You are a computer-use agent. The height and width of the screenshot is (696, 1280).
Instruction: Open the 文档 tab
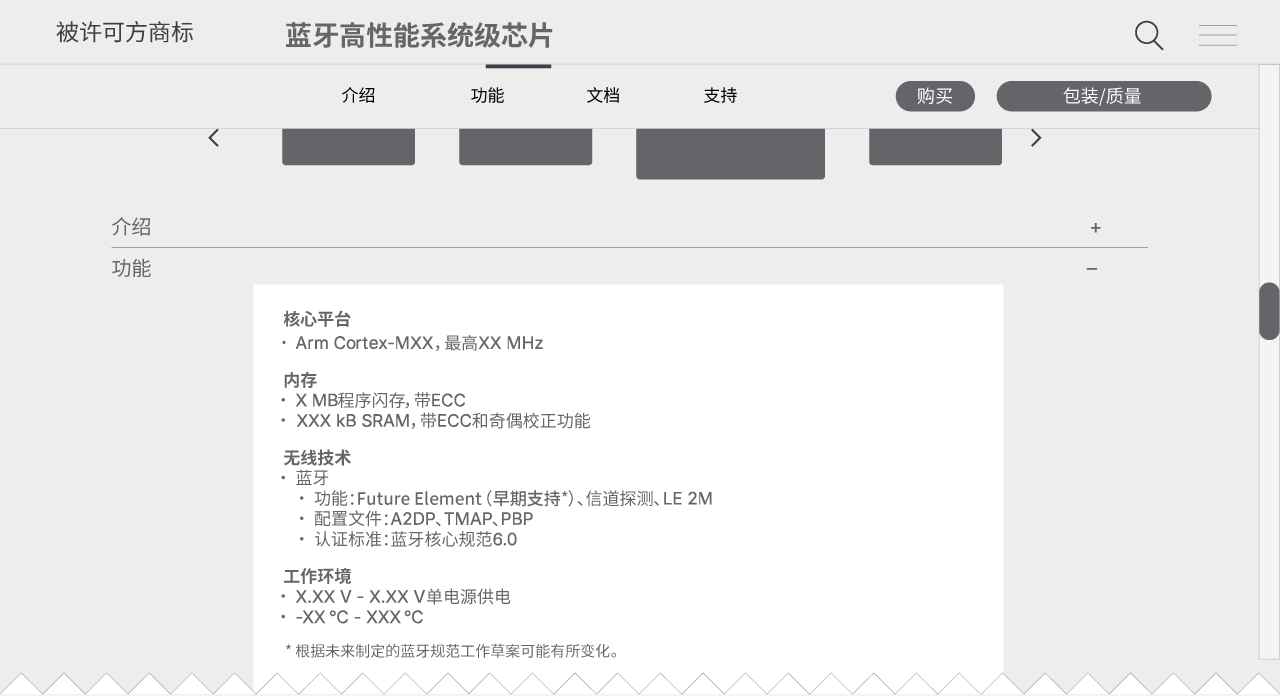(603, 96)
